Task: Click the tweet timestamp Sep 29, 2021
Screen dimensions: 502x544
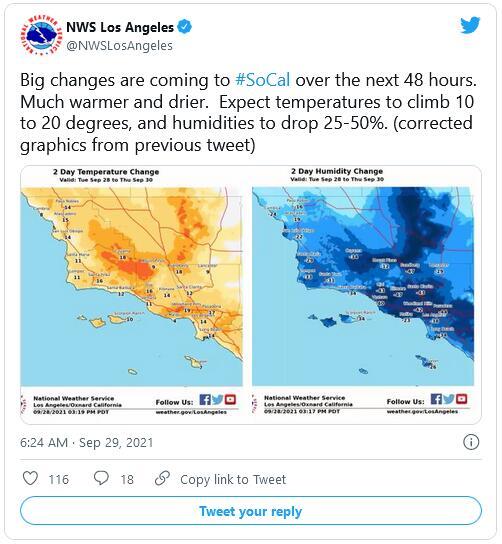Action: [x=116, y=443]
